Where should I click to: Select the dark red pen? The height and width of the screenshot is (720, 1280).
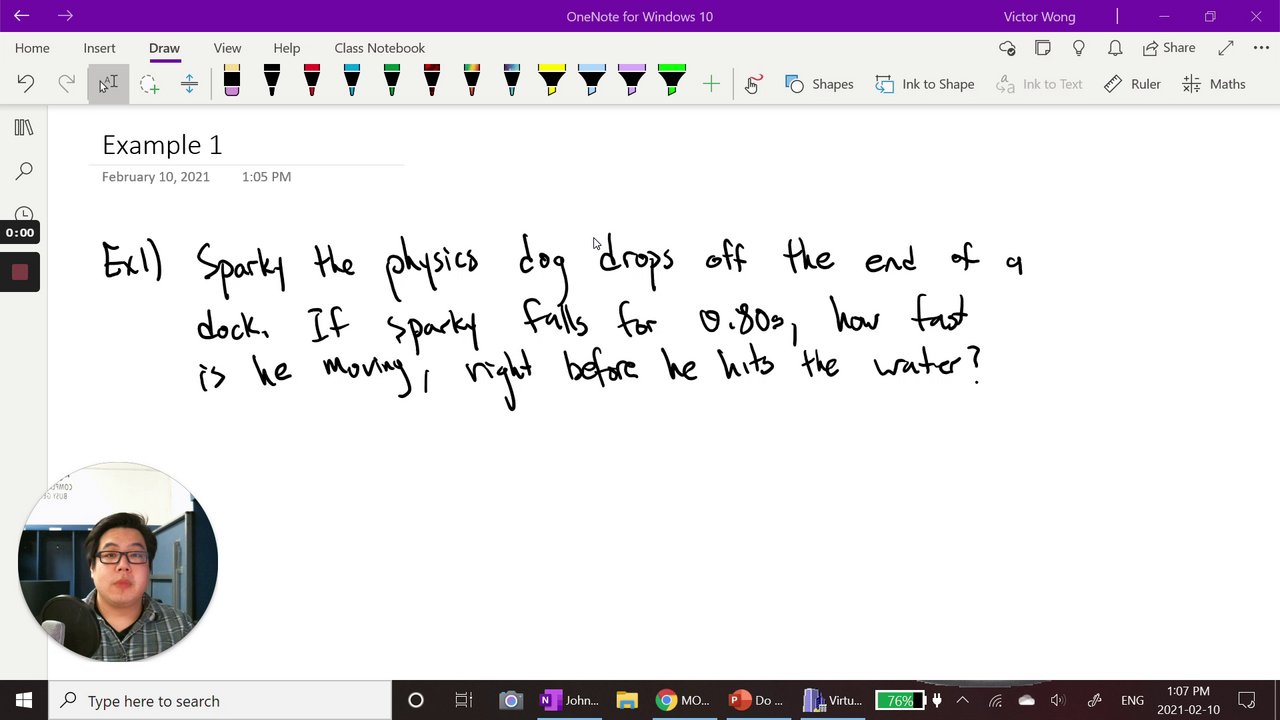432,81
